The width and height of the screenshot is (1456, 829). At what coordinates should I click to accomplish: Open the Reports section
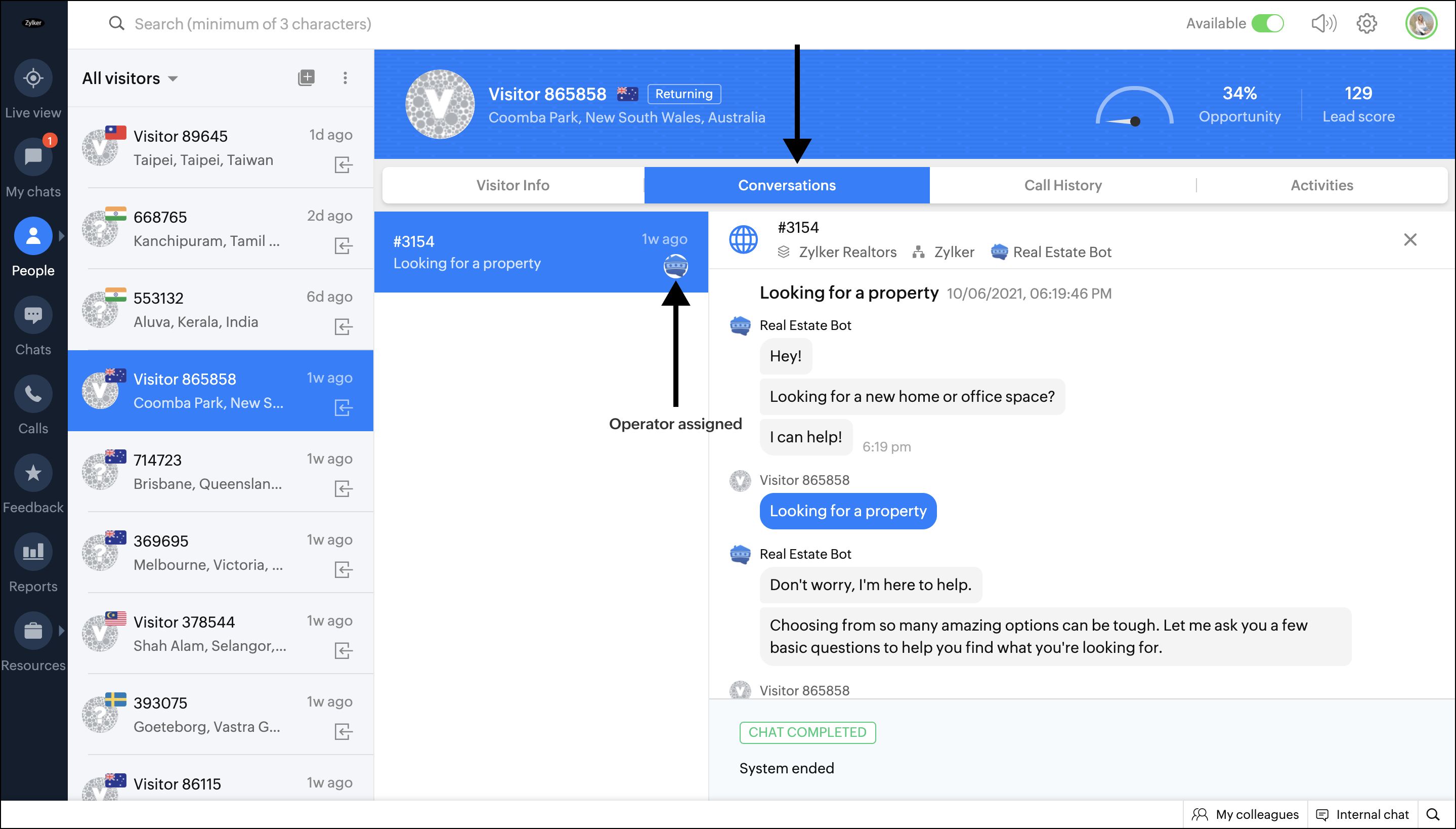(x=33, y=552)
